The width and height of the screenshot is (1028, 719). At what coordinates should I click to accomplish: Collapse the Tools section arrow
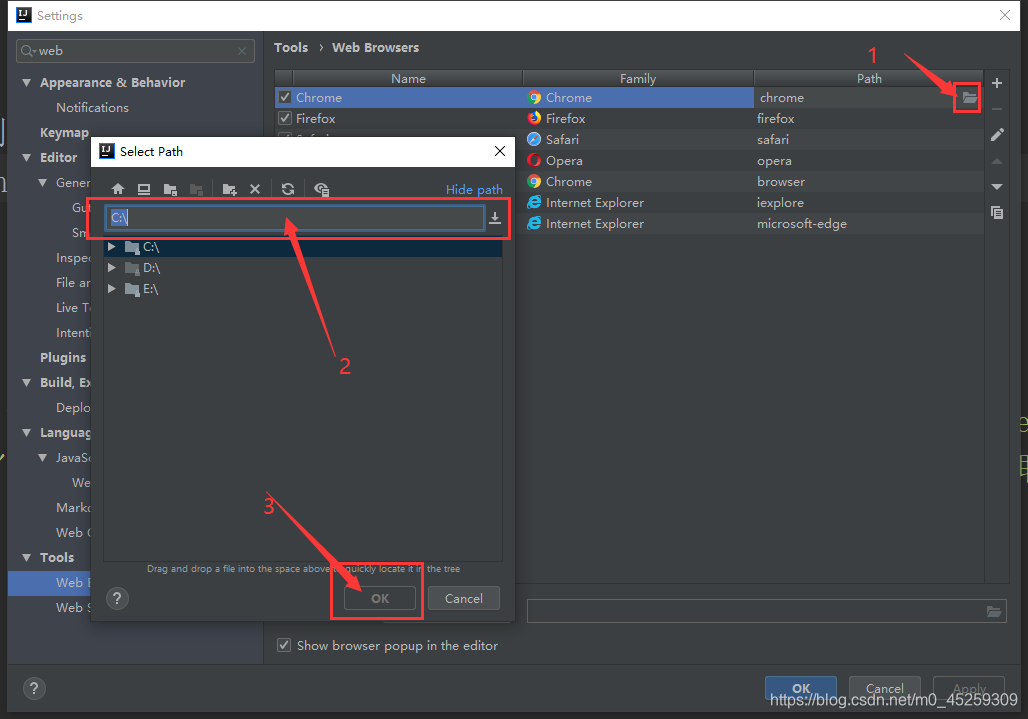27,558
